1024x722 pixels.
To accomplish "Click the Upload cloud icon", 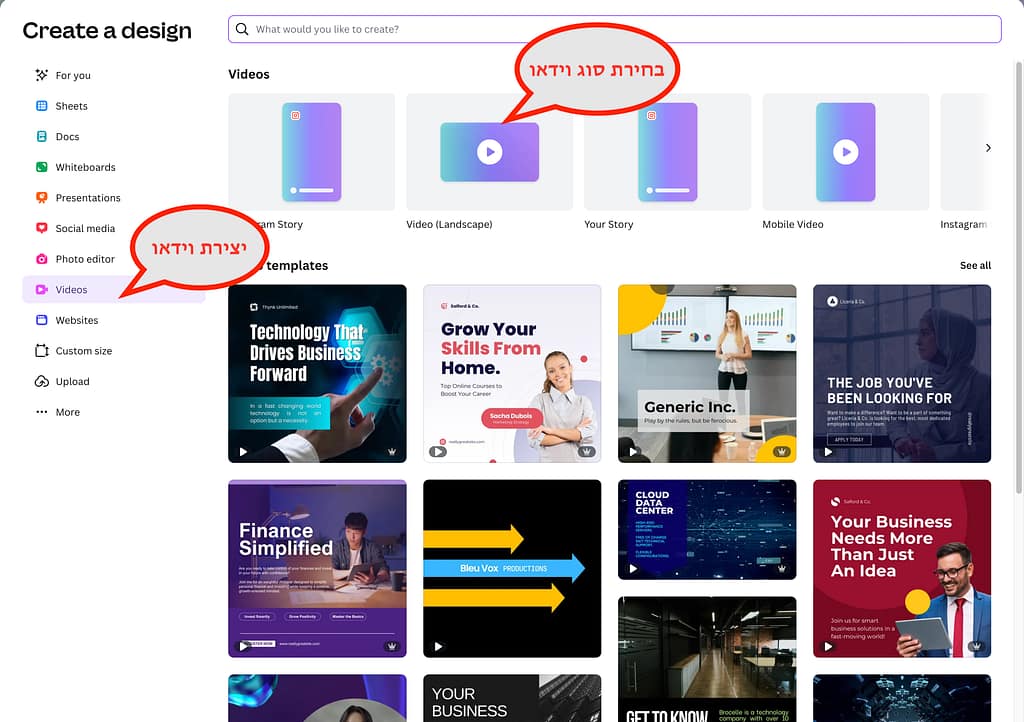I will tap(42, 381).
